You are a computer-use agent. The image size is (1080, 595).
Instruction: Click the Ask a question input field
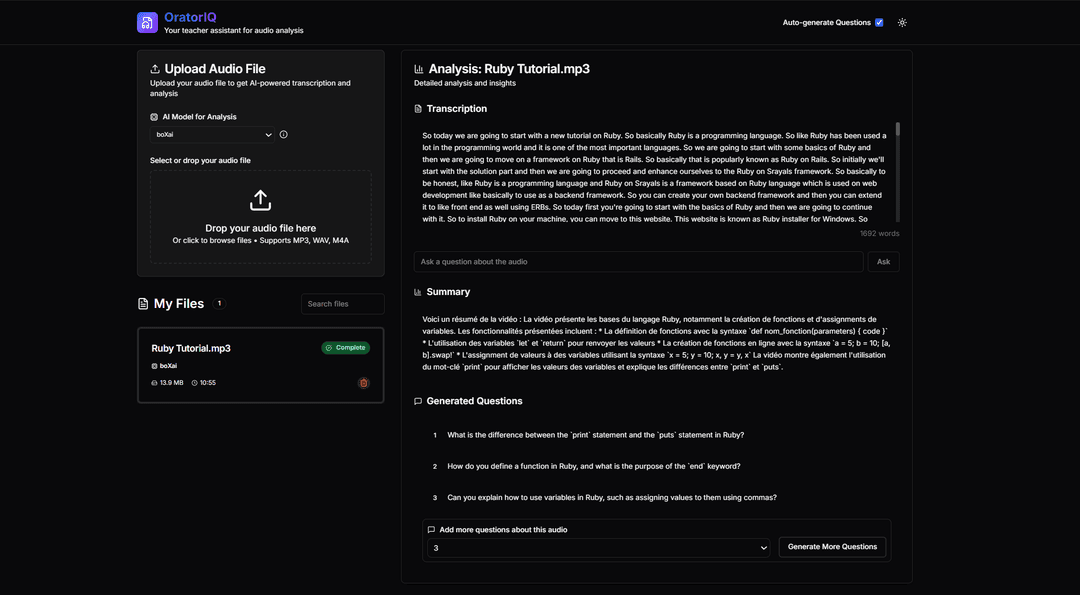[x=638, y=262]
